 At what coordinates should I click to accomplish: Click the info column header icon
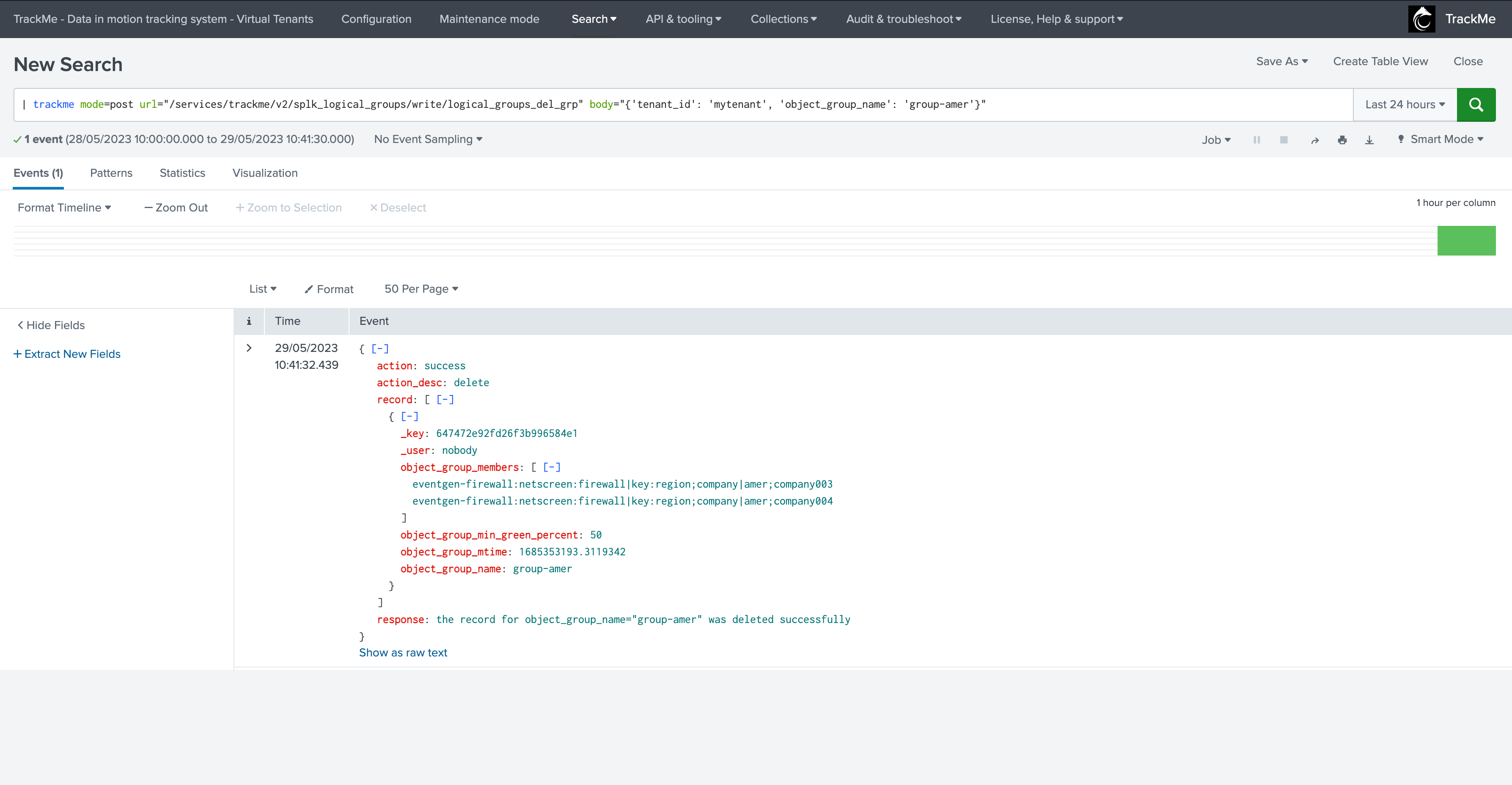249,321
